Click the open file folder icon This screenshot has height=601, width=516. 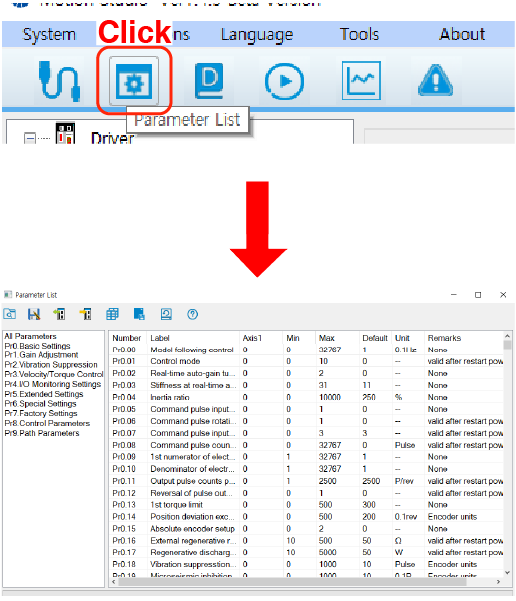coord(10,314)
